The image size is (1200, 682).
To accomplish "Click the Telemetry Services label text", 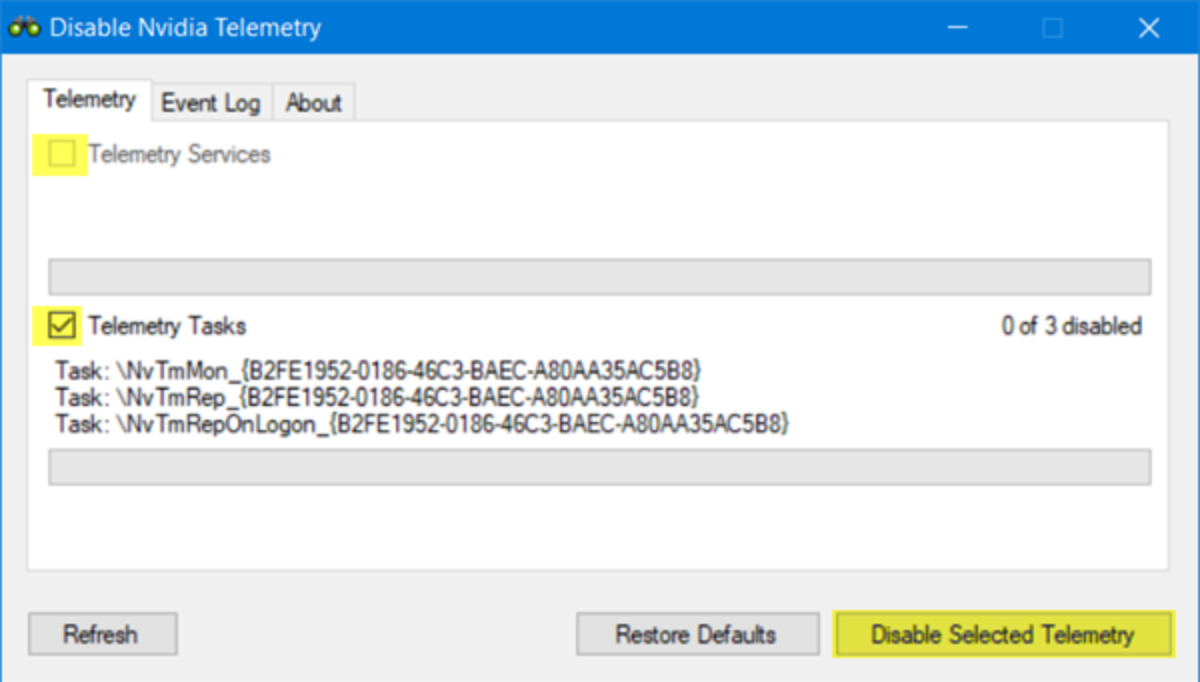I will click(x=178, y=153).
